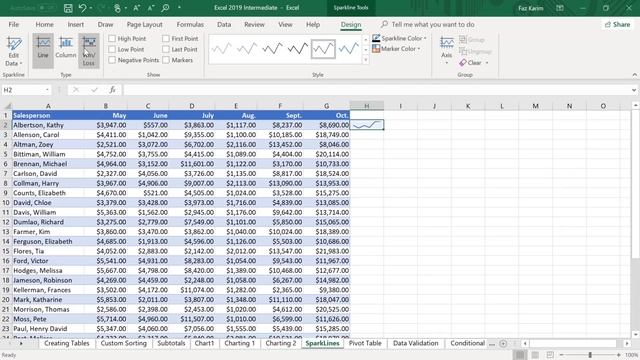640x360 pixels.
Task: Expand the Name Box dropdown arrow
Action: tap(47, 90)
